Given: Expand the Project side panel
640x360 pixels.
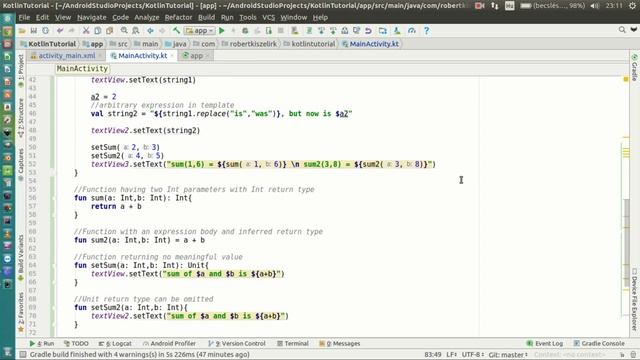Looking at the screenshot, I should point(21,70).
